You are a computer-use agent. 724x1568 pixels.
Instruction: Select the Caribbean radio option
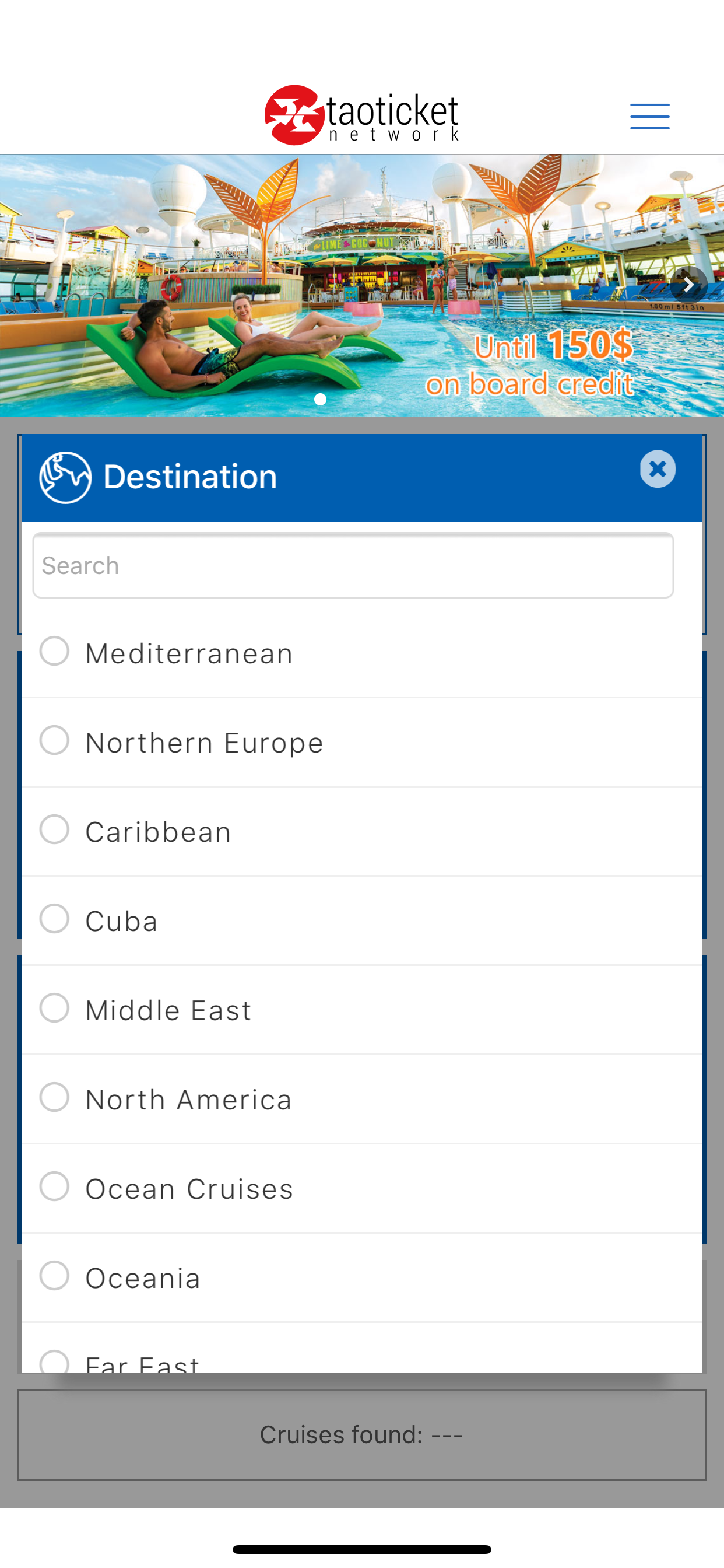(54, 829)
